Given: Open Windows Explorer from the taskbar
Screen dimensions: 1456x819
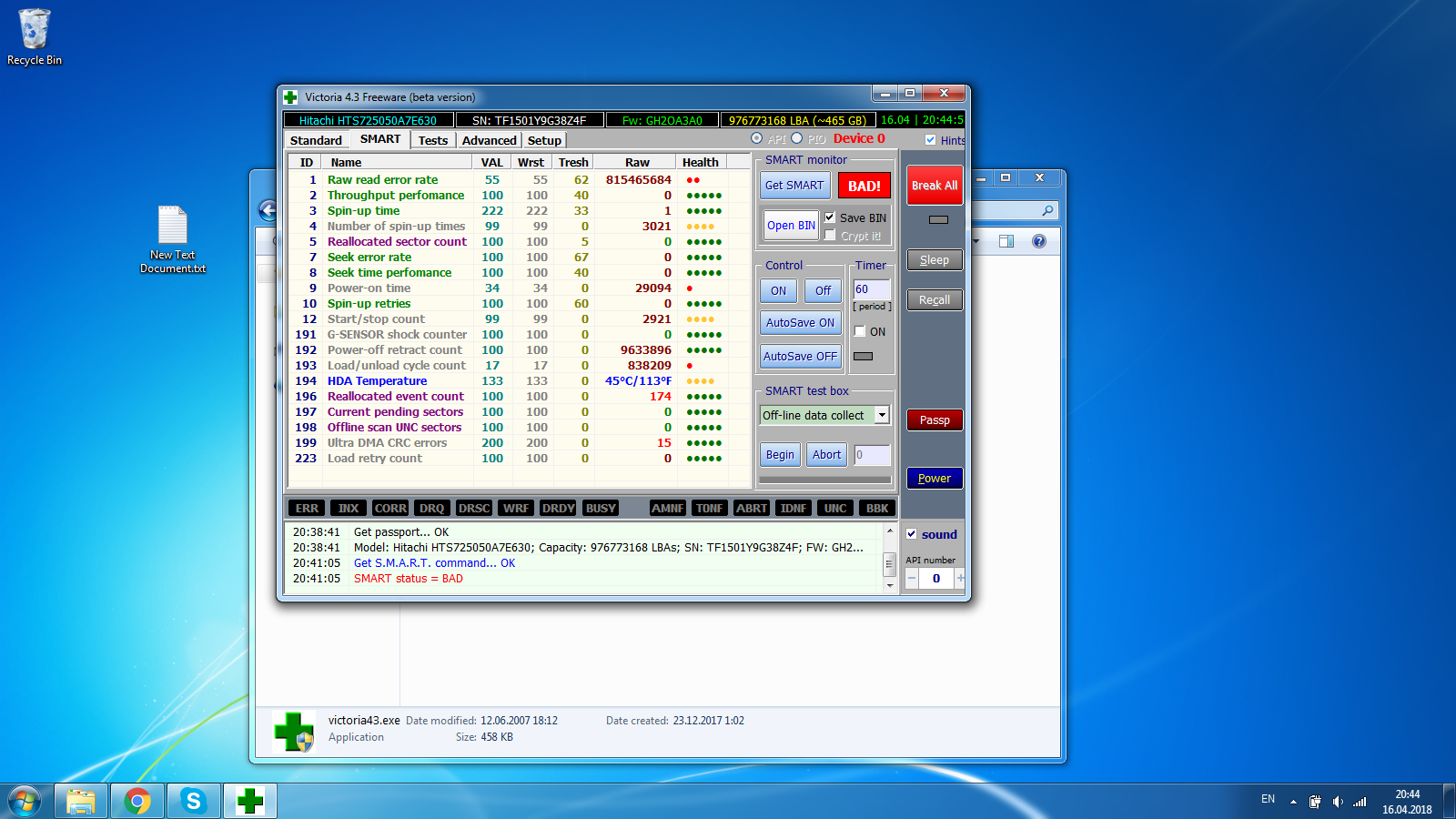Looking at the screenshot, I should click(x=81, y=802).
